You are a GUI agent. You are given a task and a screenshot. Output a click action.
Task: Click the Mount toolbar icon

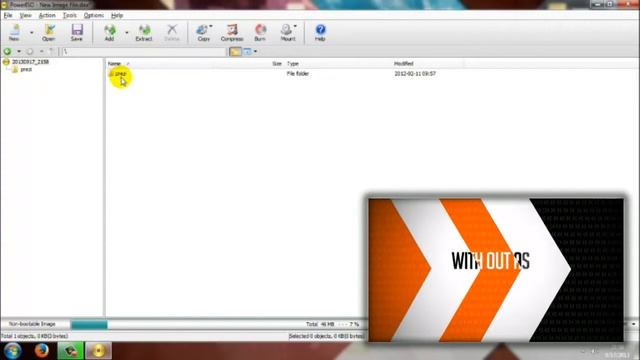click(x=288, y=32)
